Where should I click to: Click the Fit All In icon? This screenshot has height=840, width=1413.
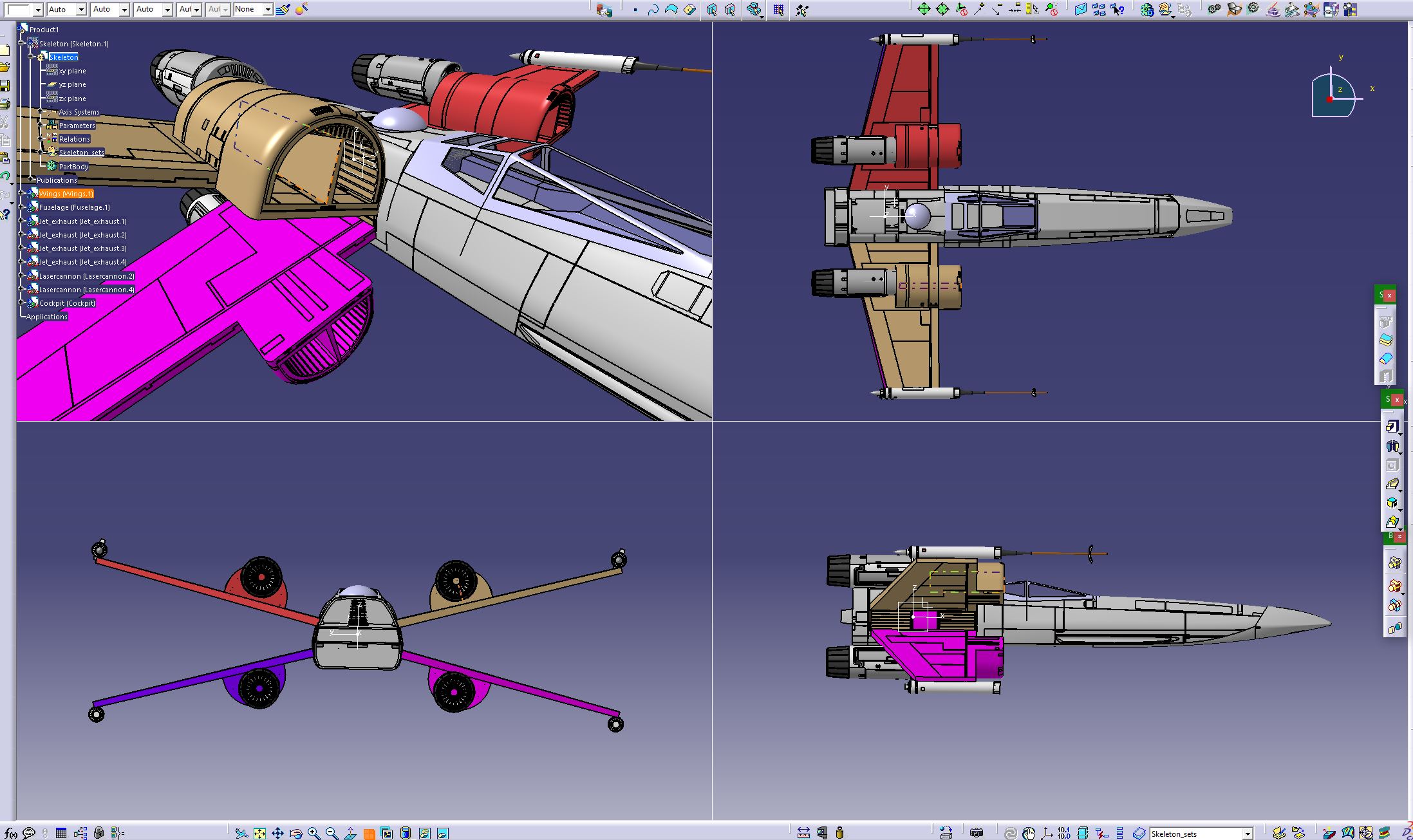point(259,833)
